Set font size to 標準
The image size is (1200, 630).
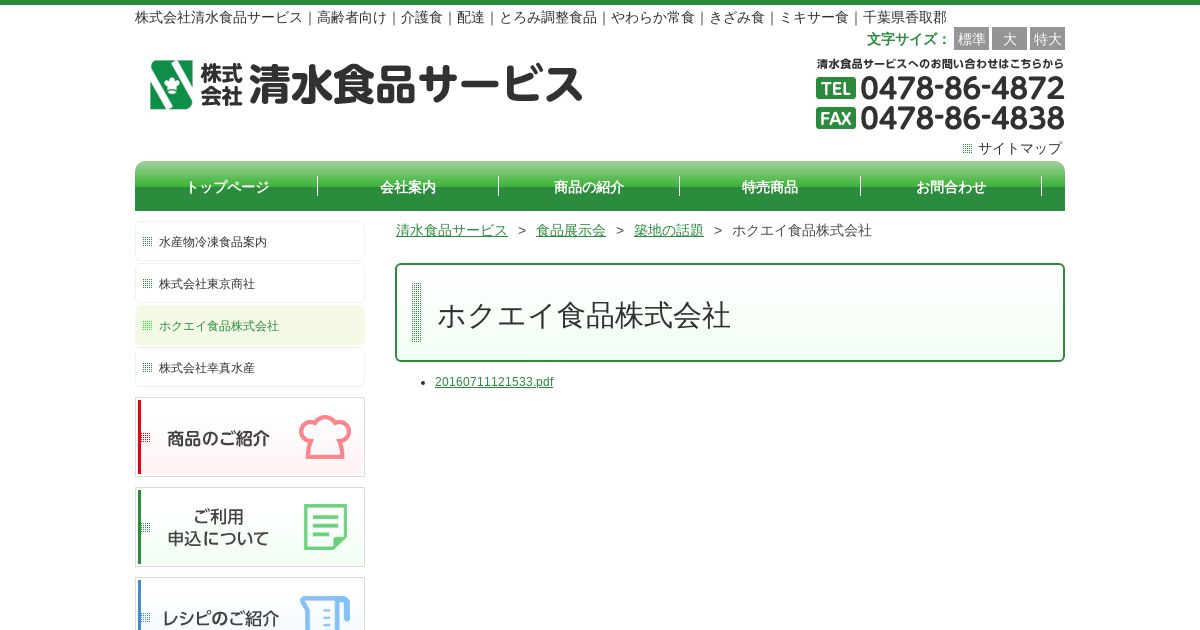tap(971, 39)
